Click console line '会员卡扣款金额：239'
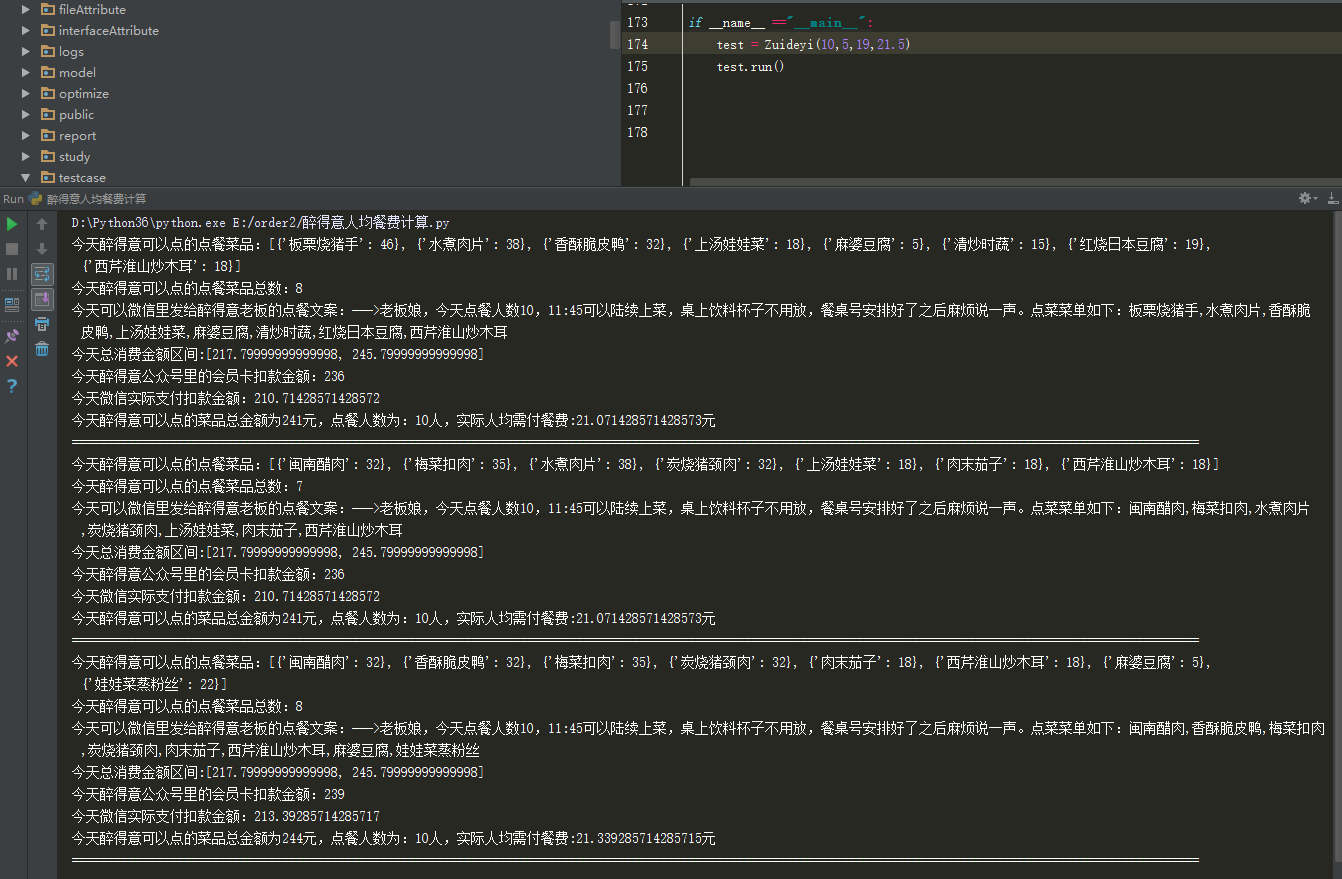 pyautogui.click(x=208, y=794)
